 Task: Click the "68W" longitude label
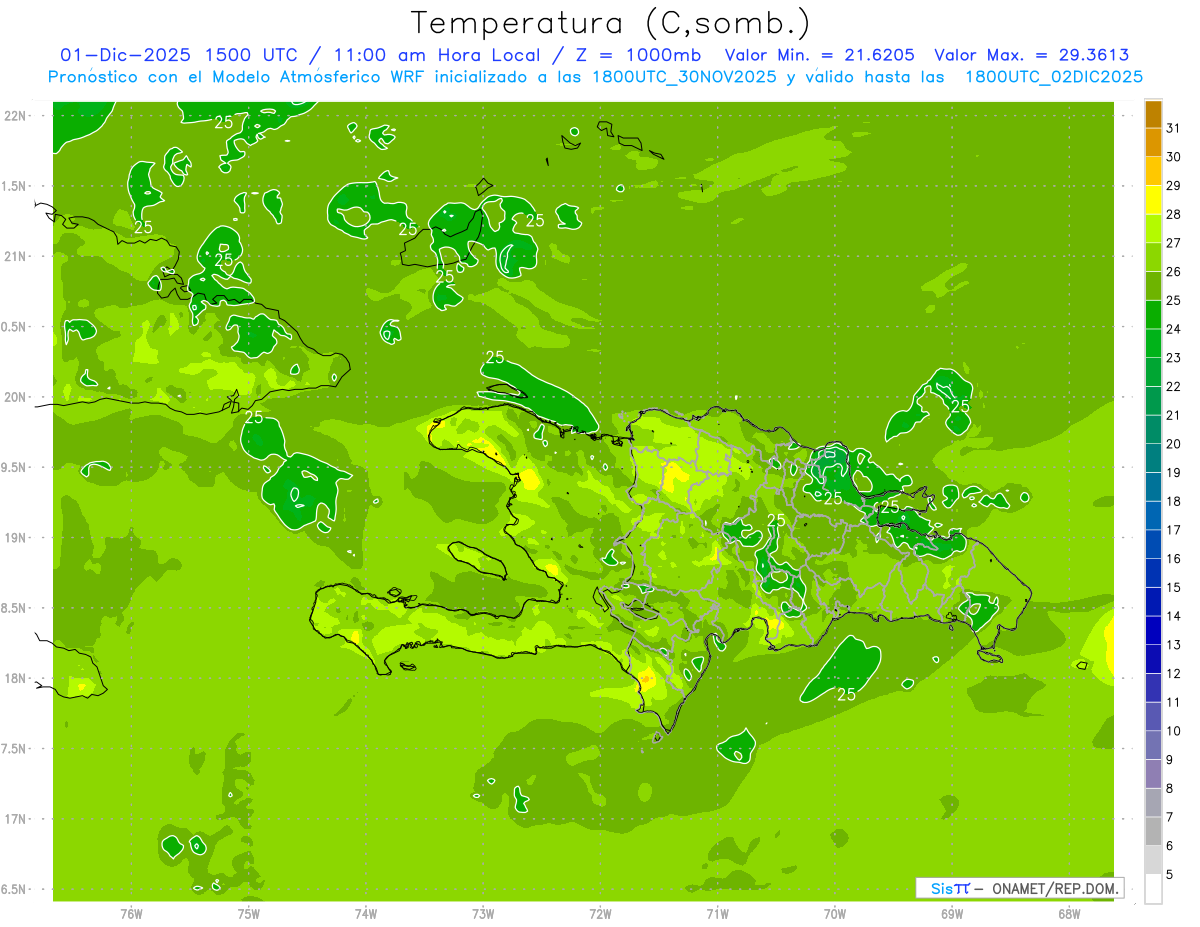point(1069,913)
